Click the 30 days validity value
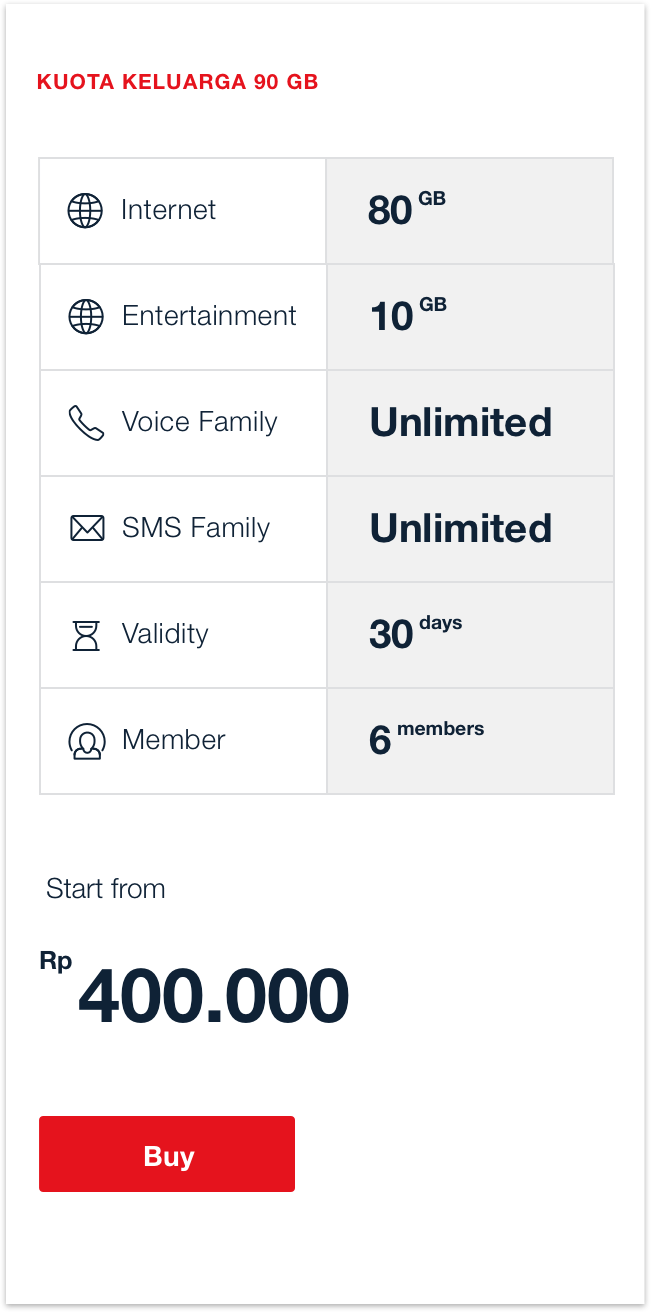 coord(415,632)
